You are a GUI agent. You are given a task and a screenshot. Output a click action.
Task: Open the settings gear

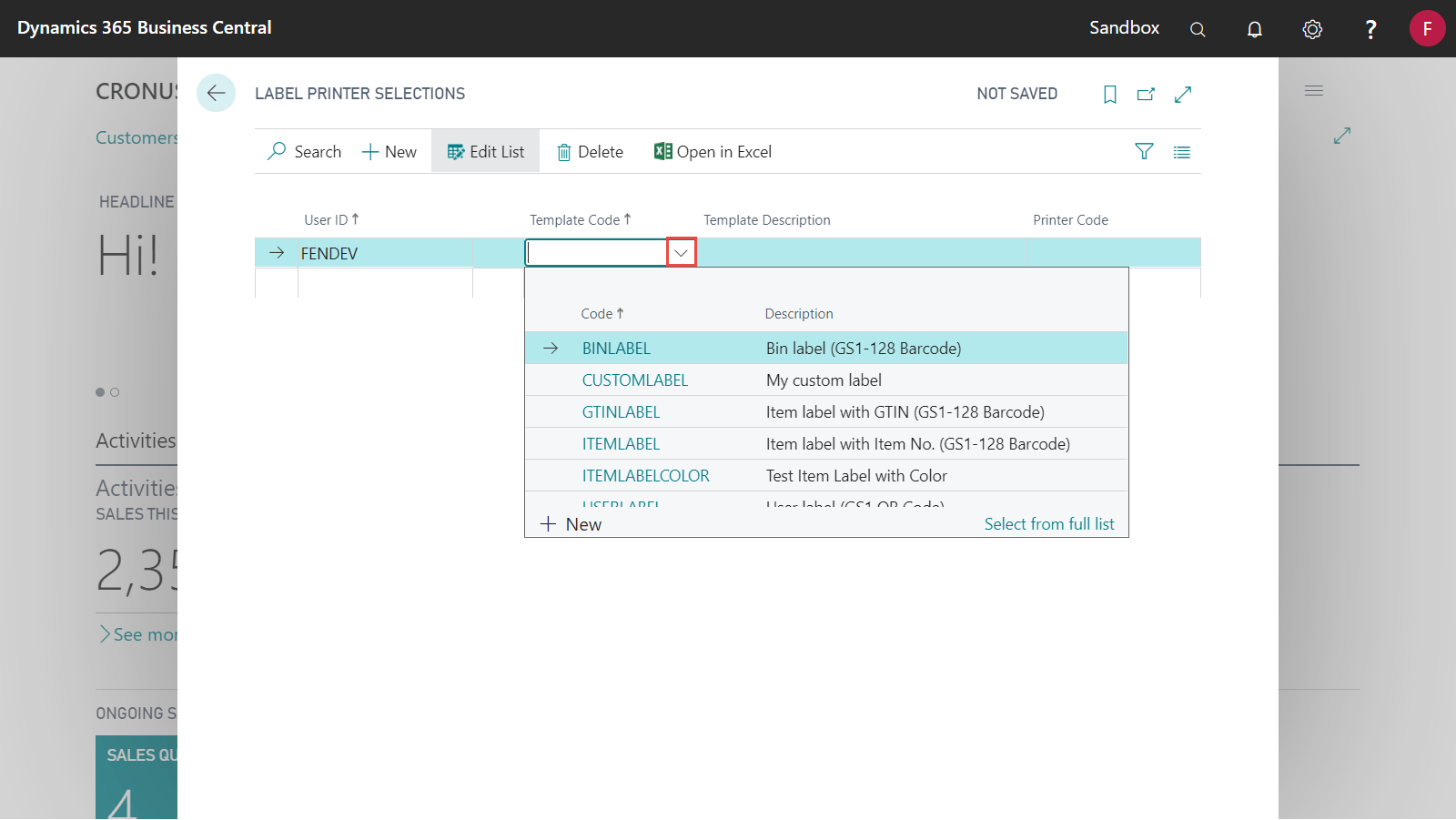click(x=1312, y=29)
